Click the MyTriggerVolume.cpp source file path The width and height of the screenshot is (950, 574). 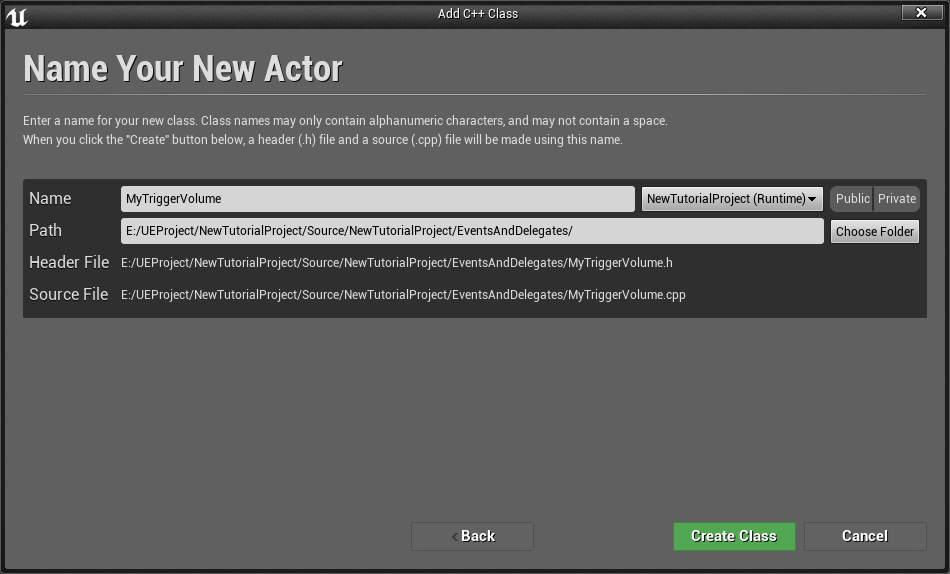pos(404,295)
